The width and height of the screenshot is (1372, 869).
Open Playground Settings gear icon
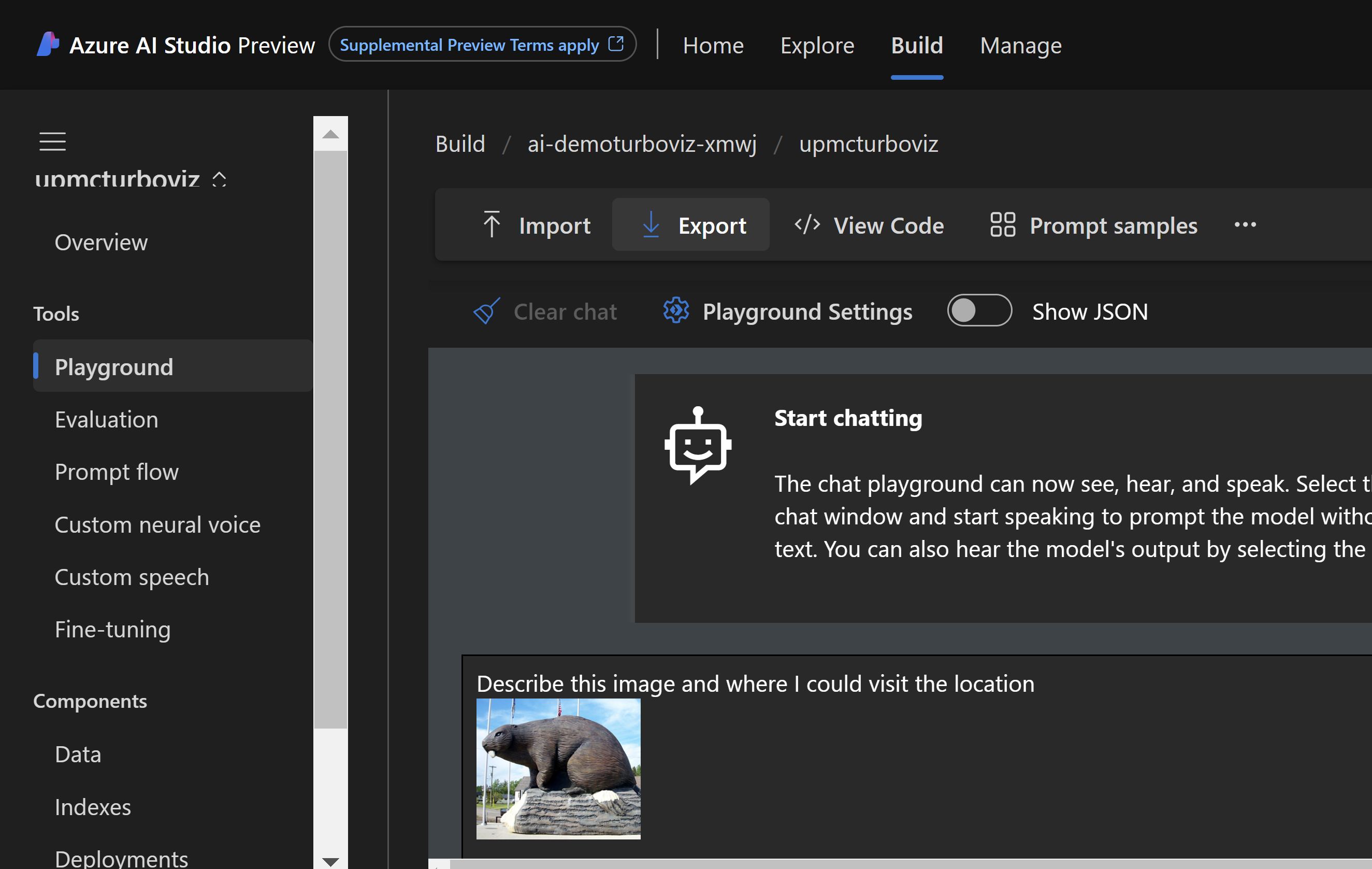click(676, 311)
